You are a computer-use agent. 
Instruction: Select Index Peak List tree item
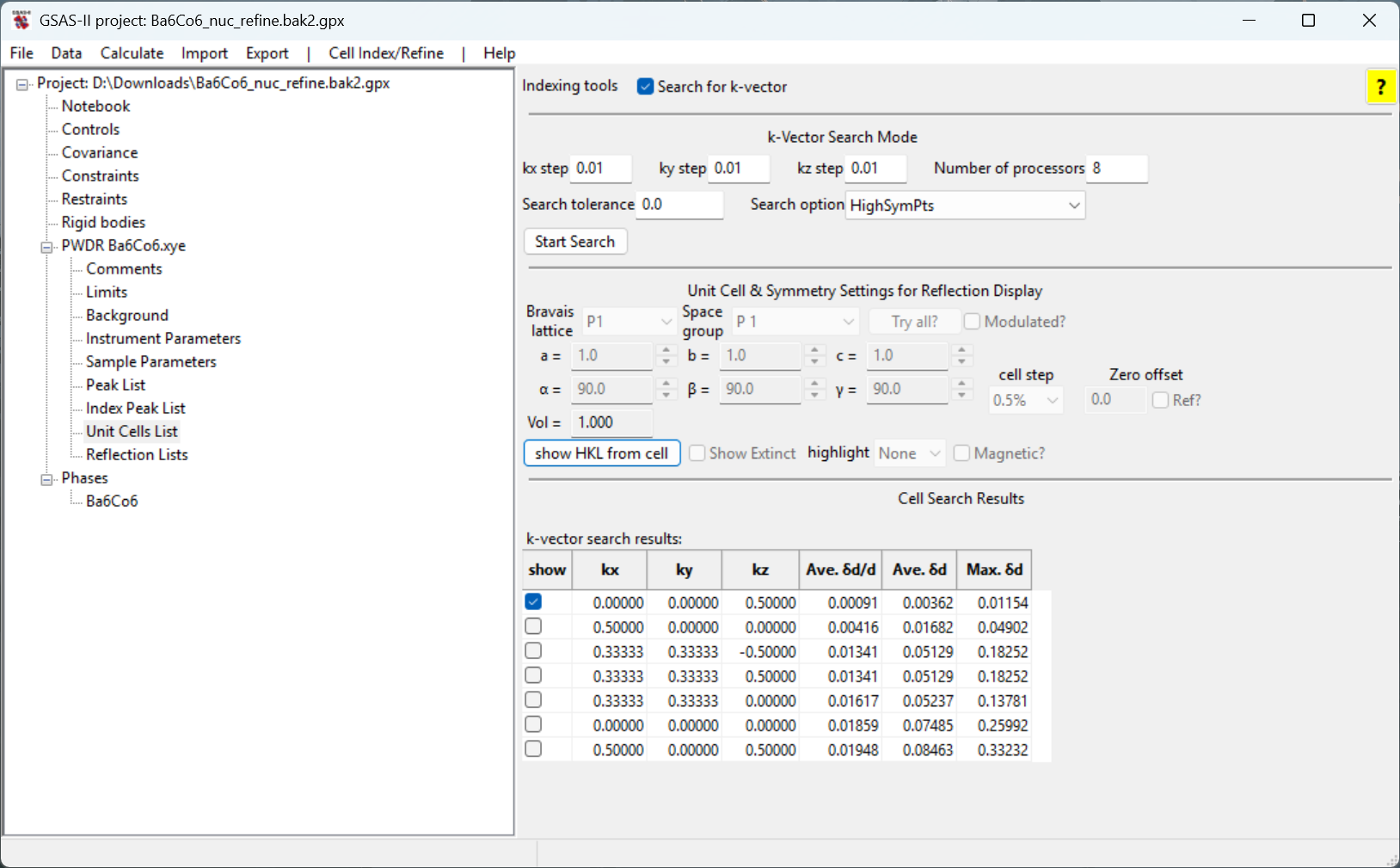pos(136,409)
